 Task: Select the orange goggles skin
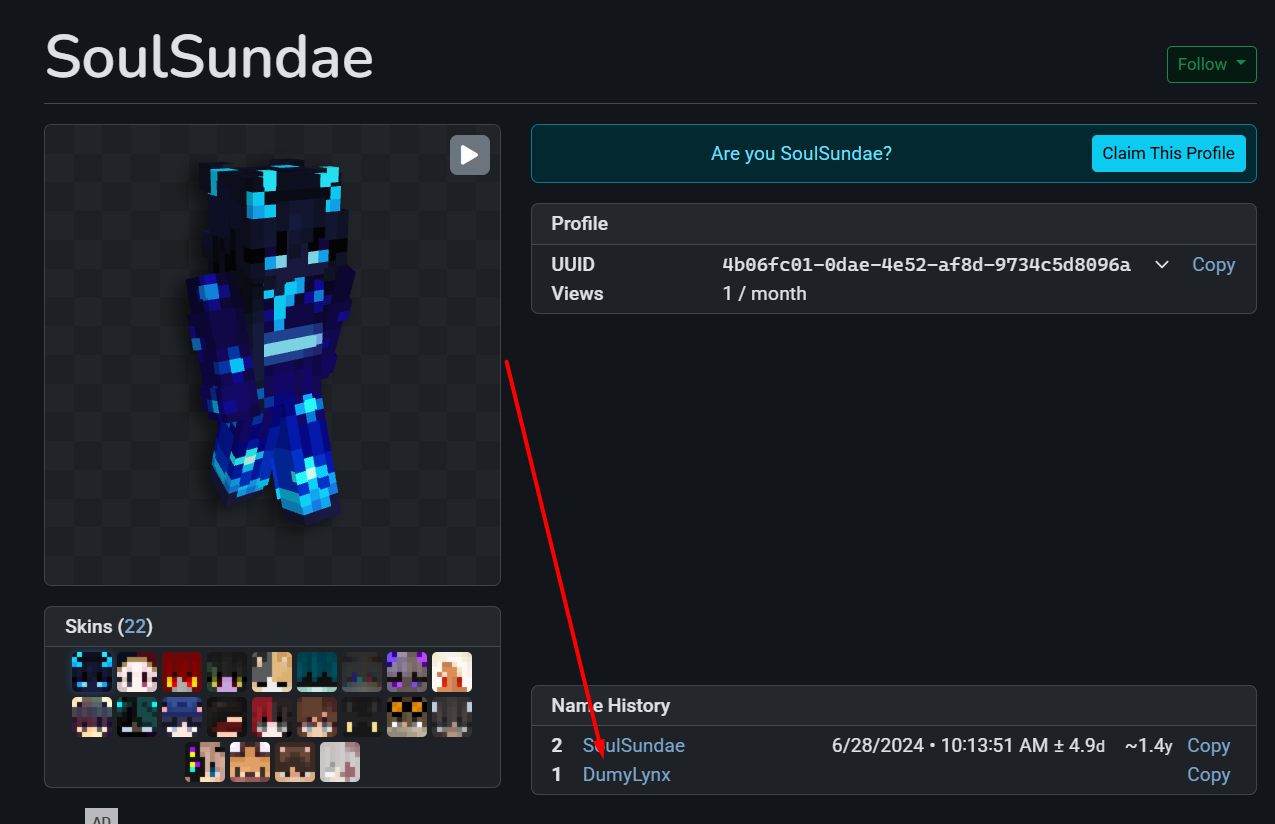coord(407,717)
